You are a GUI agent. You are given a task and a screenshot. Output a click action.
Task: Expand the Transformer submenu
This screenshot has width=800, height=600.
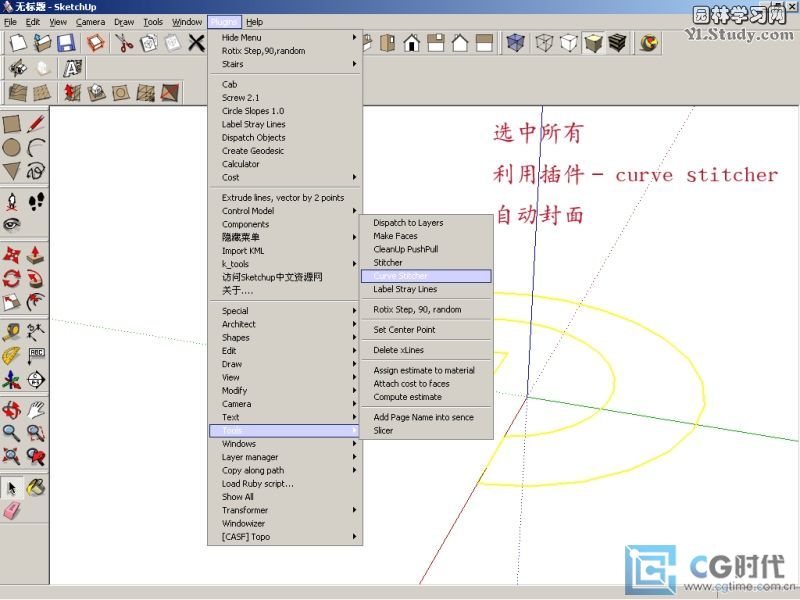285,510
